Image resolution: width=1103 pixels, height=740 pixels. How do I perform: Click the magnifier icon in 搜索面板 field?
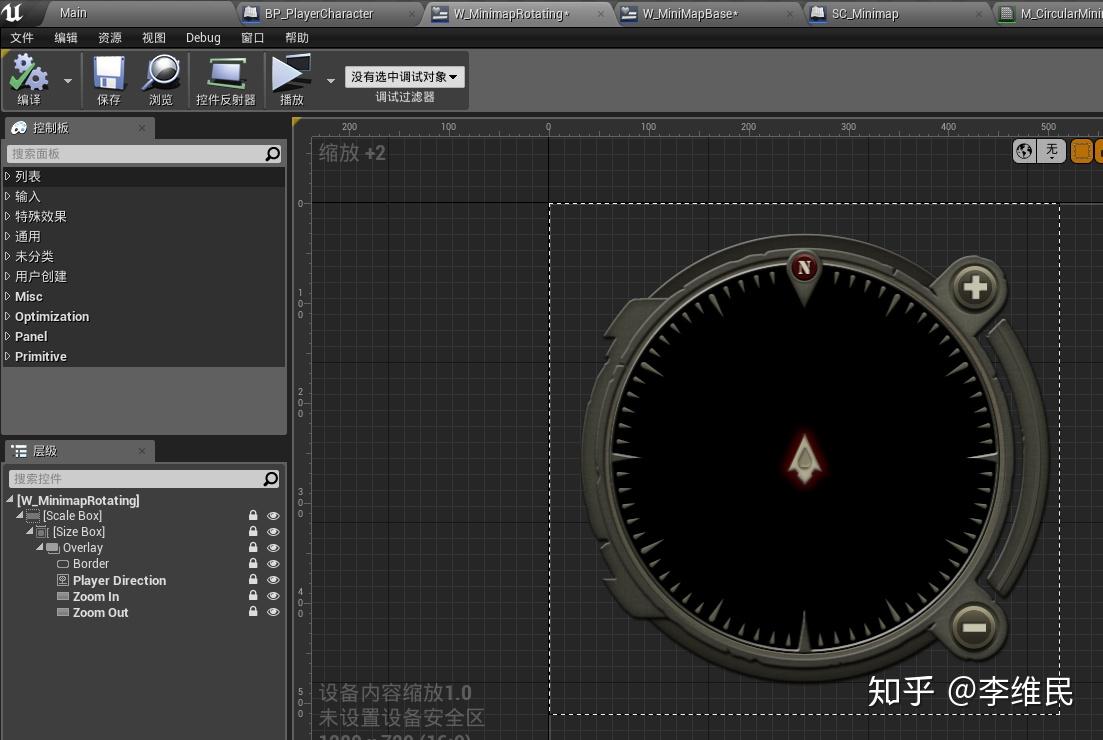pyautogui.click(x=271, y=154)
